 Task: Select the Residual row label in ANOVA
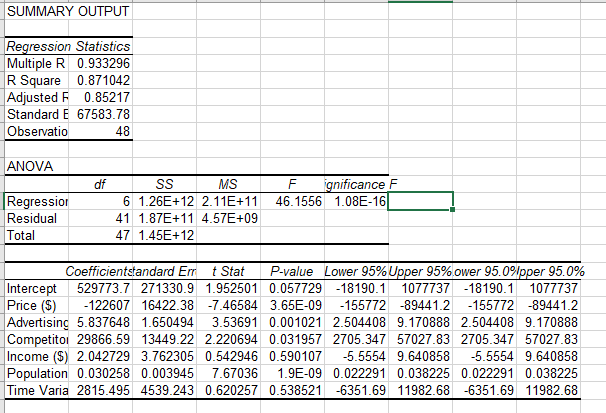[37, 218]
